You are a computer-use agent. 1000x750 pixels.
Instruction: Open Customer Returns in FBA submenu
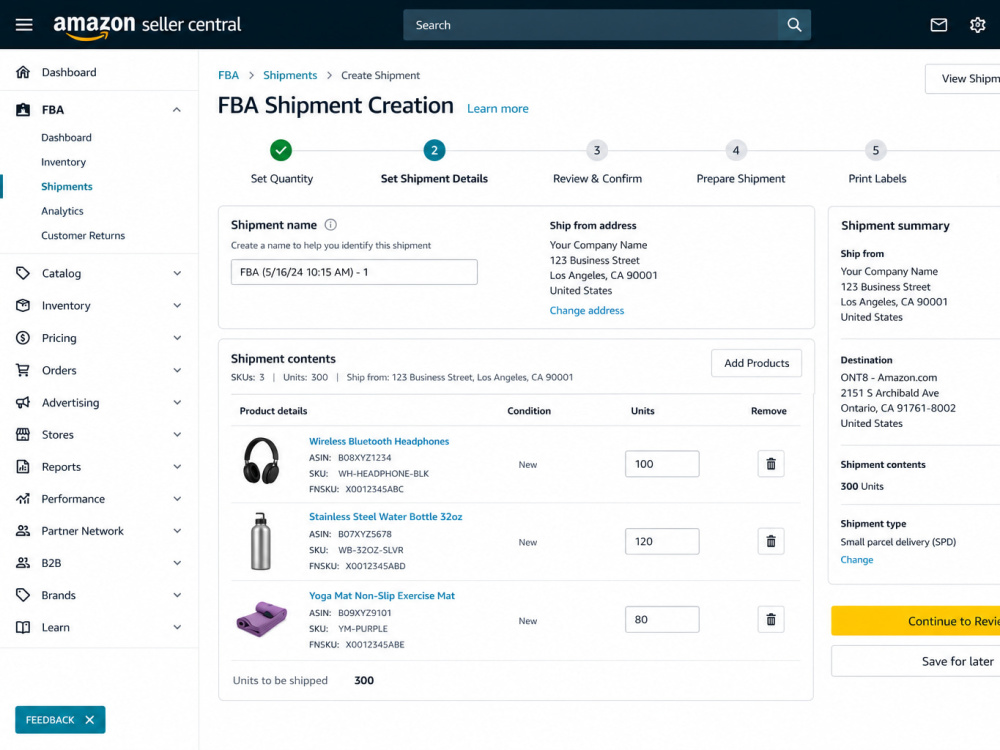coord(83,235)
